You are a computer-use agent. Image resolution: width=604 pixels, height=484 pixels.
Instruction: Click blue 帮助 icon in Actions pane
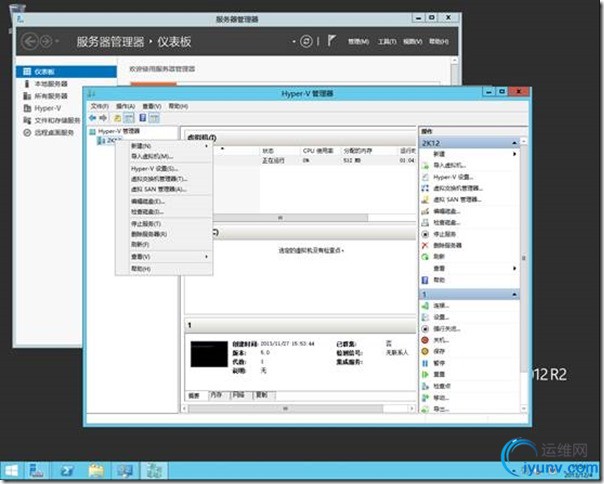tap(425, 280)
